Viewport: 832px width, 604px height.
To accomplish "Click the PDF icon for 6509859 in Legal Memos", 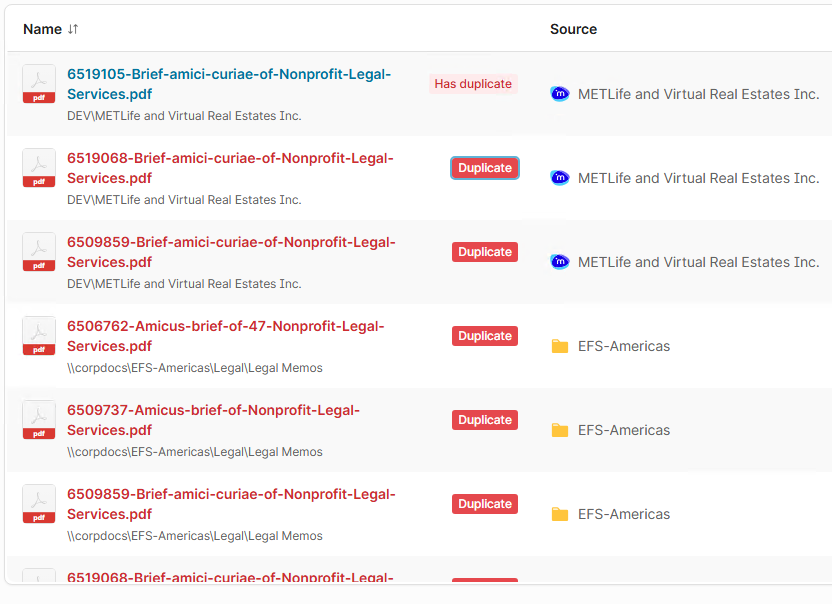I will [x=39, y=504].
